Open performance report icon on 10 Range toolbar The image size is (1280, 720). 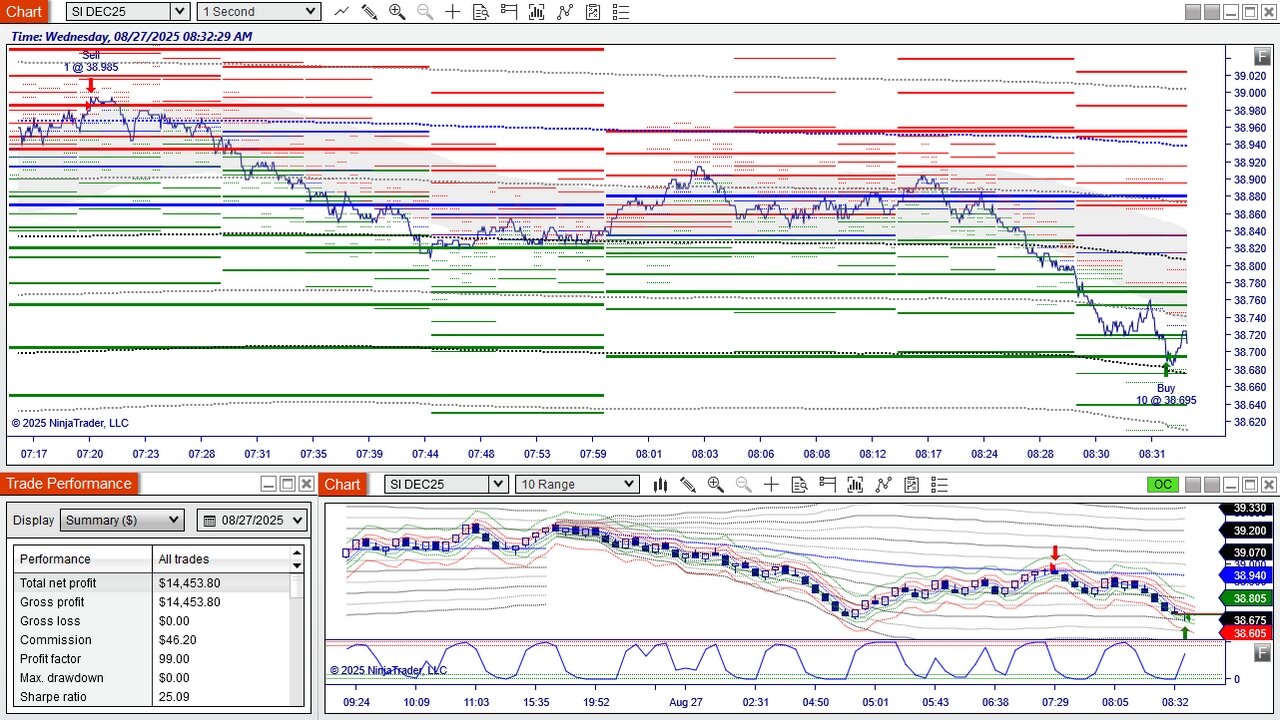coord(911,484)
